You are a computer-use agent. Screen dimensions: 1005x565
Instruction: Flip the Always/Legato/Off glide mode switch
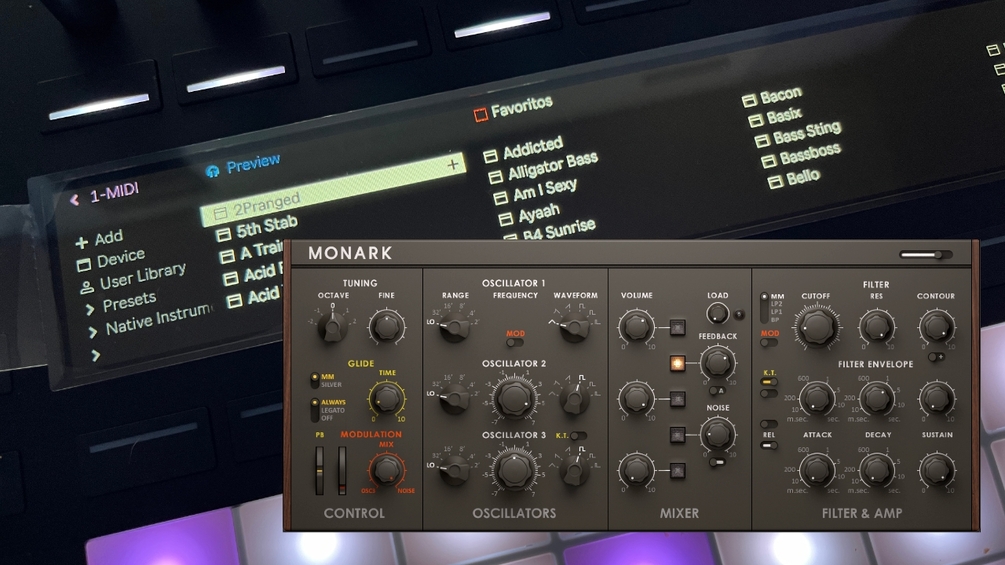pyautogui.click(x=315, y=411)
